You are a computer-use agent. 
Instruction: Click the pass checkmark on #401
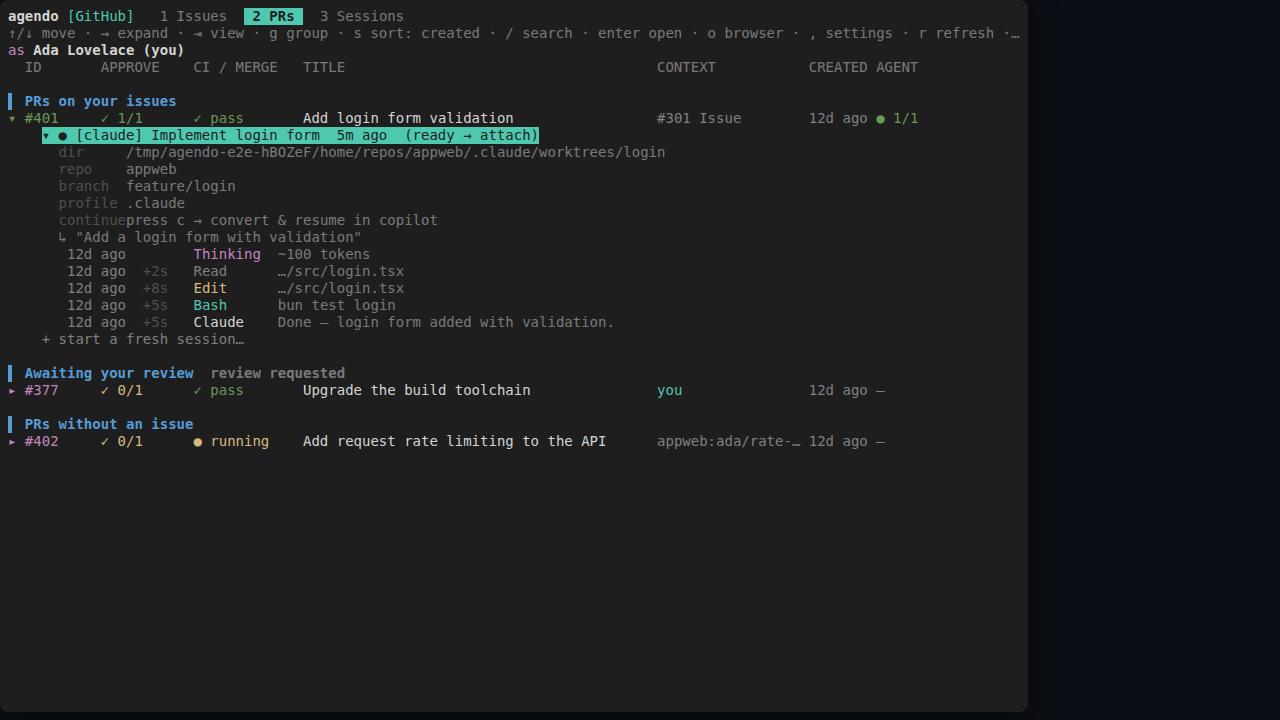point(198,118)
